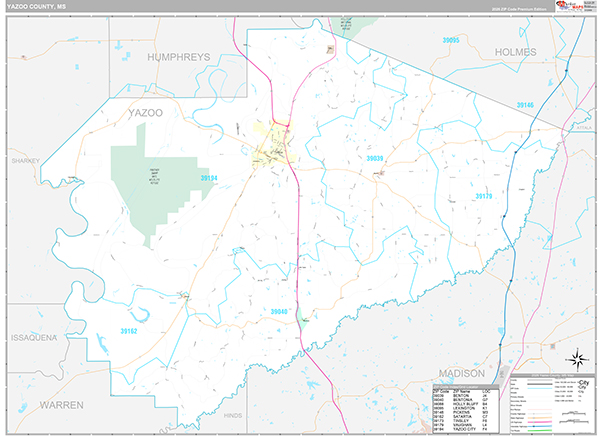The width and height of the screenshot is (600, 436).
Task: Select the SHARKEY county label
Action: (x=26, y=161)
